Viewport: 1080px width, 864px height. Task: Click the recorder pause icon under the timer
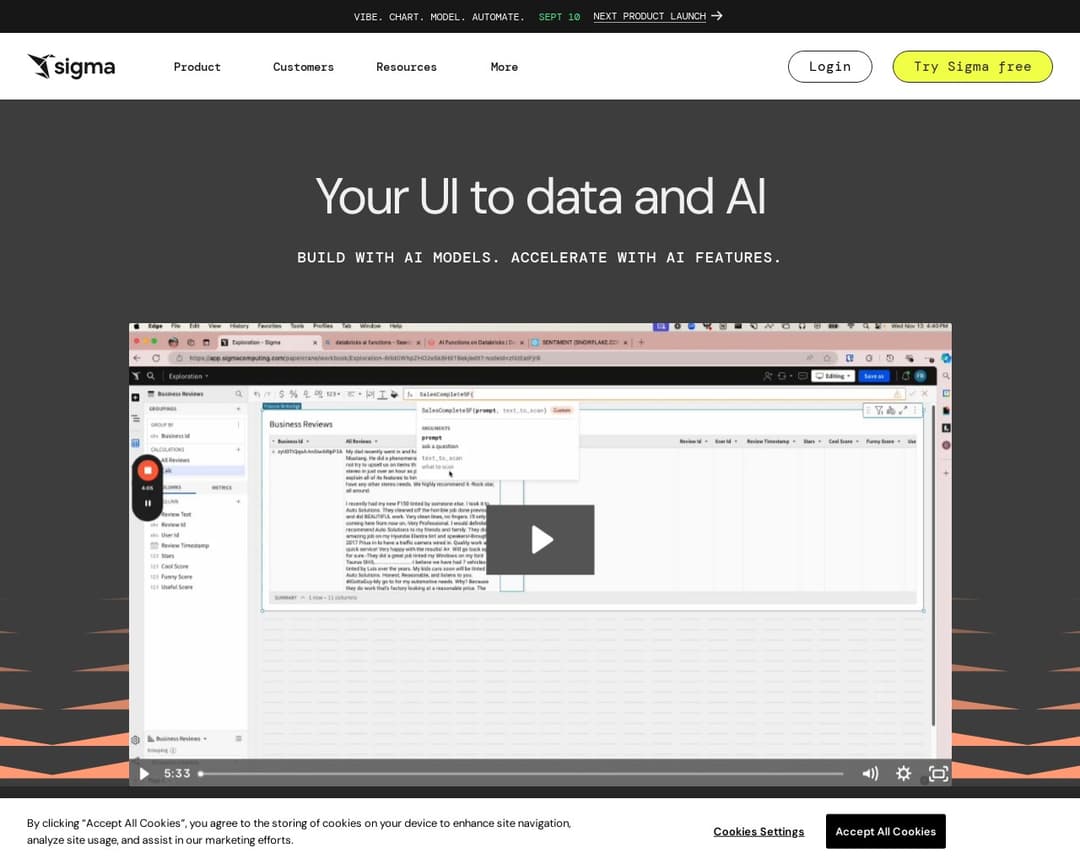click(147, 503)
